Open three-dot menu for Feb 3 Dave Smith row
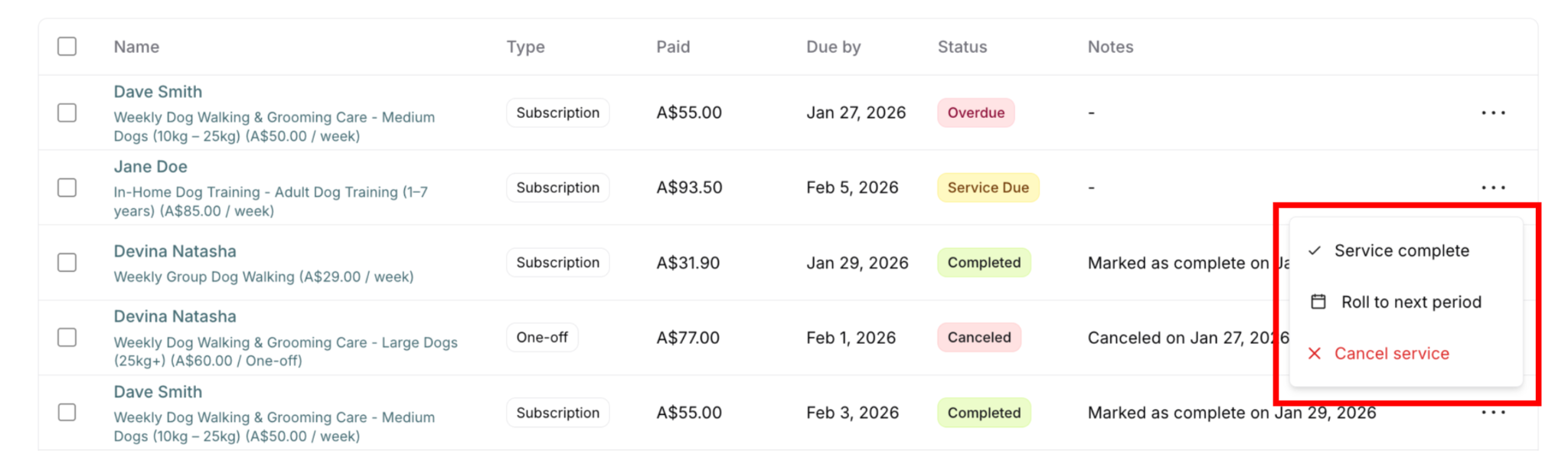The width and height of the screenshot is (1568, 451). coord(1492,413)
